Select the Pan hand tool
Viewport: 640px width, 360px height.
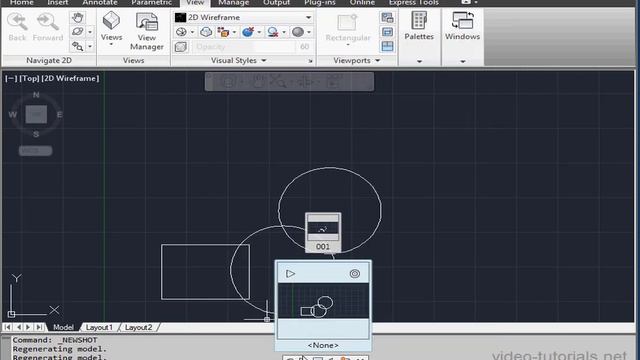(x=77, y=18)
